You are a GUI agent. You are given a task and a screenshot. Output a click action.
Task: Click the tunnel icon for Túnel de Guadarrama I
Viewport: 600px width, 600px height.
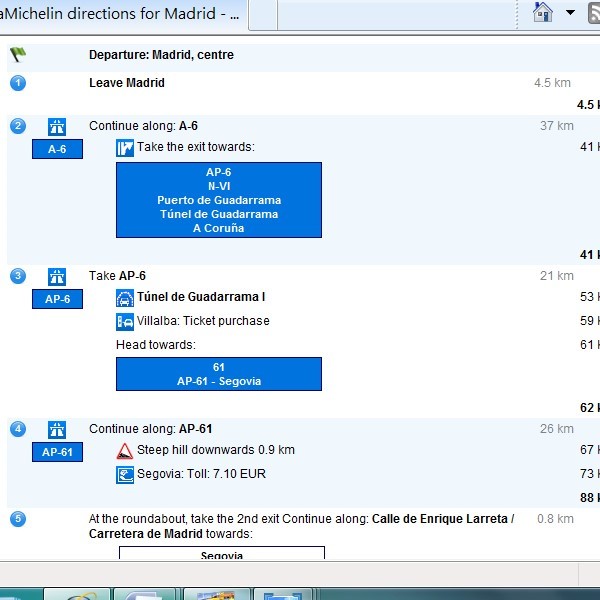[125, 298]
